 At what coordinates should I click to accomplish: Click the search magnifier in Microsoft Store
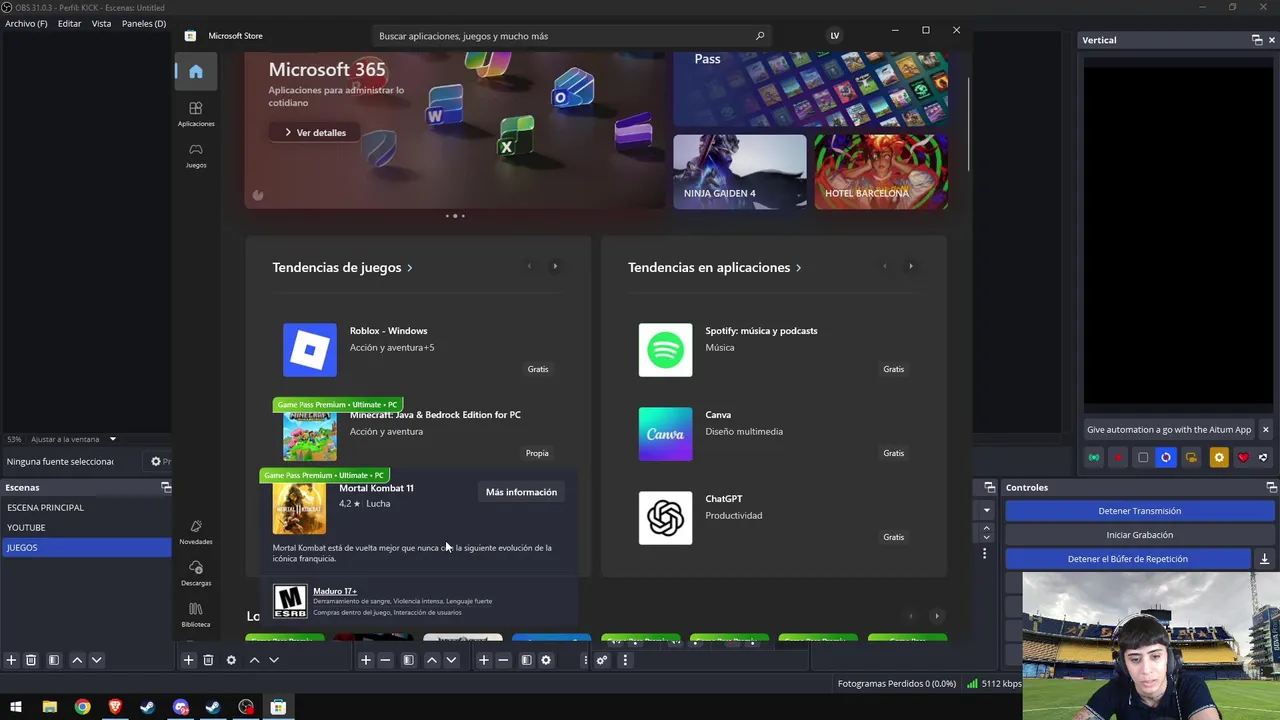point(760,36)
